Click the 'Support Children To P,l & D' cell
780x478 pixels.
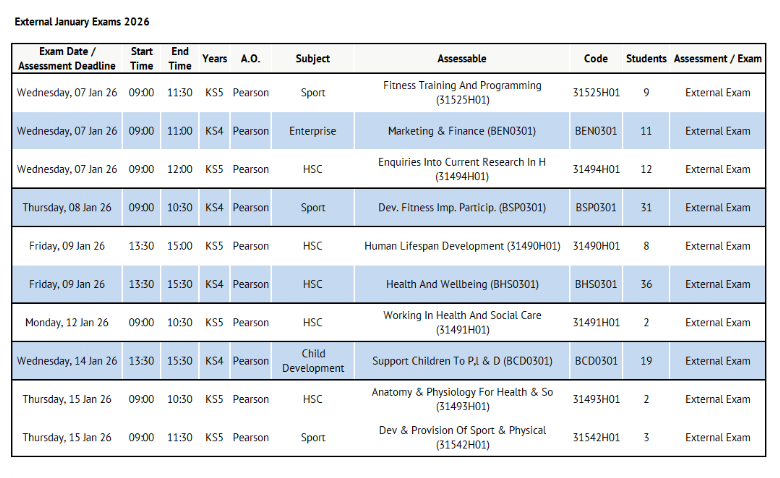462,361
